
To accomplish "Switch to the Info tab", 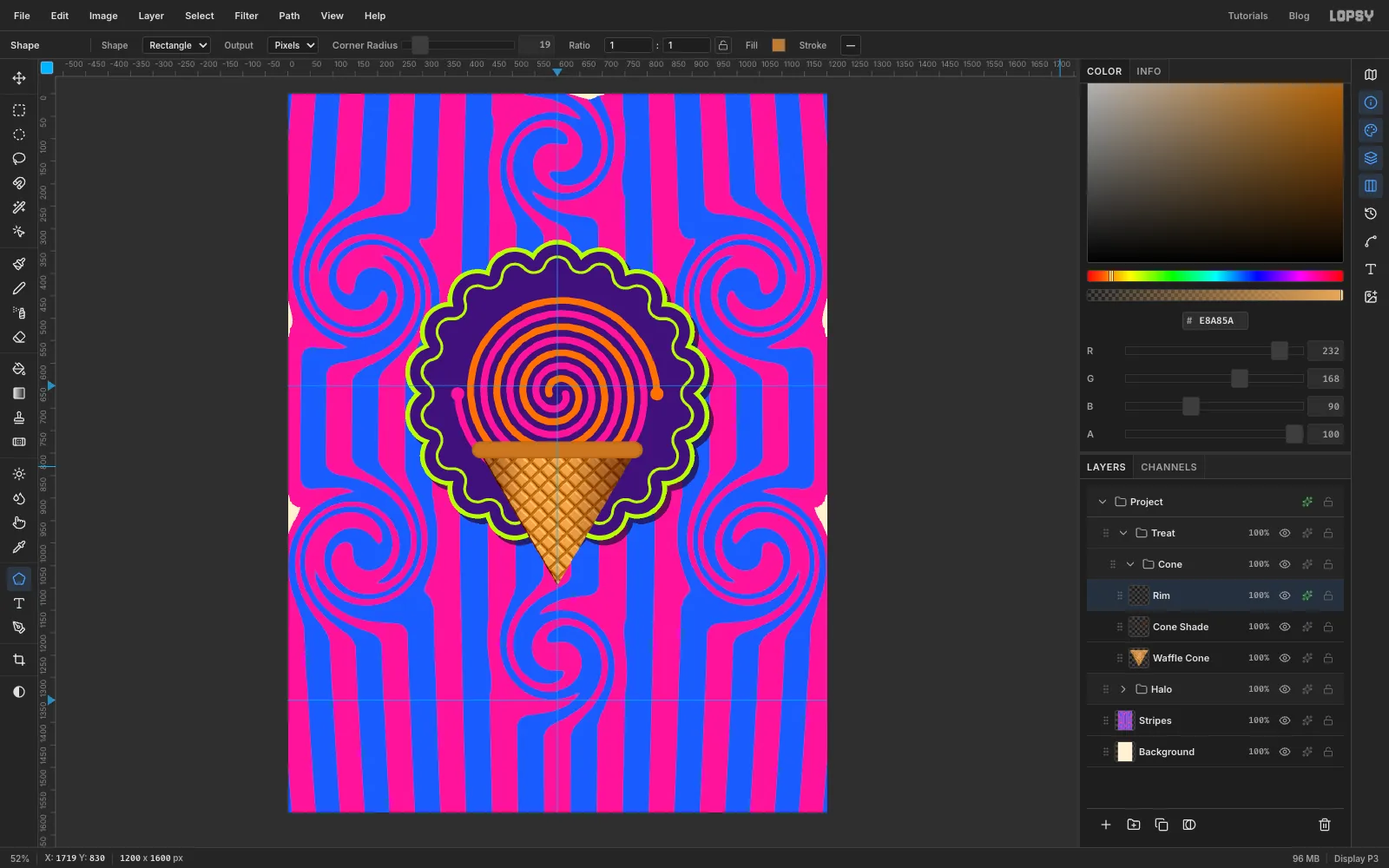I will coord(1149,71).
